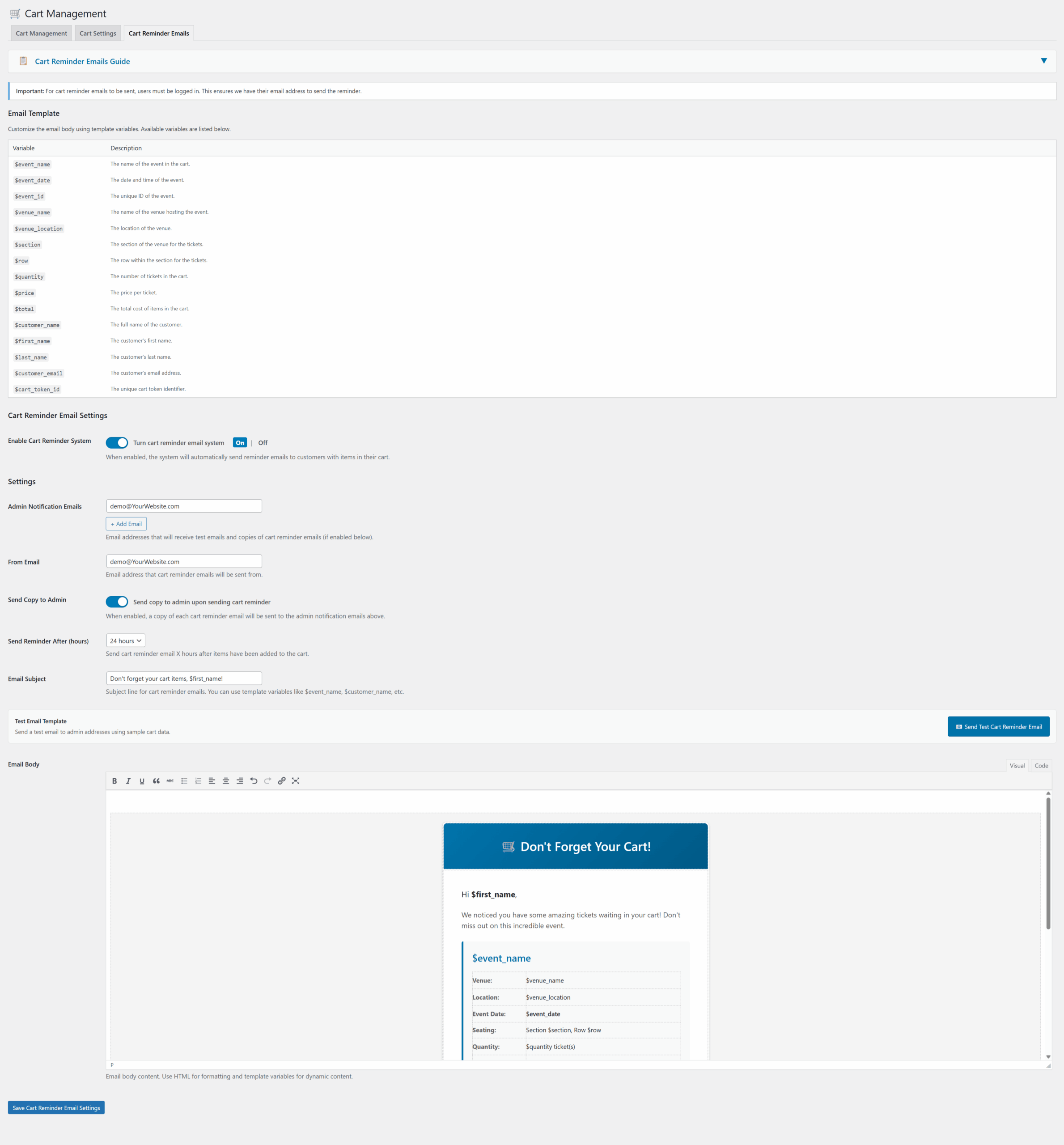Toggle strikethrough formatting in editor
The image size is (1064, 1145).
click(170, 780)
